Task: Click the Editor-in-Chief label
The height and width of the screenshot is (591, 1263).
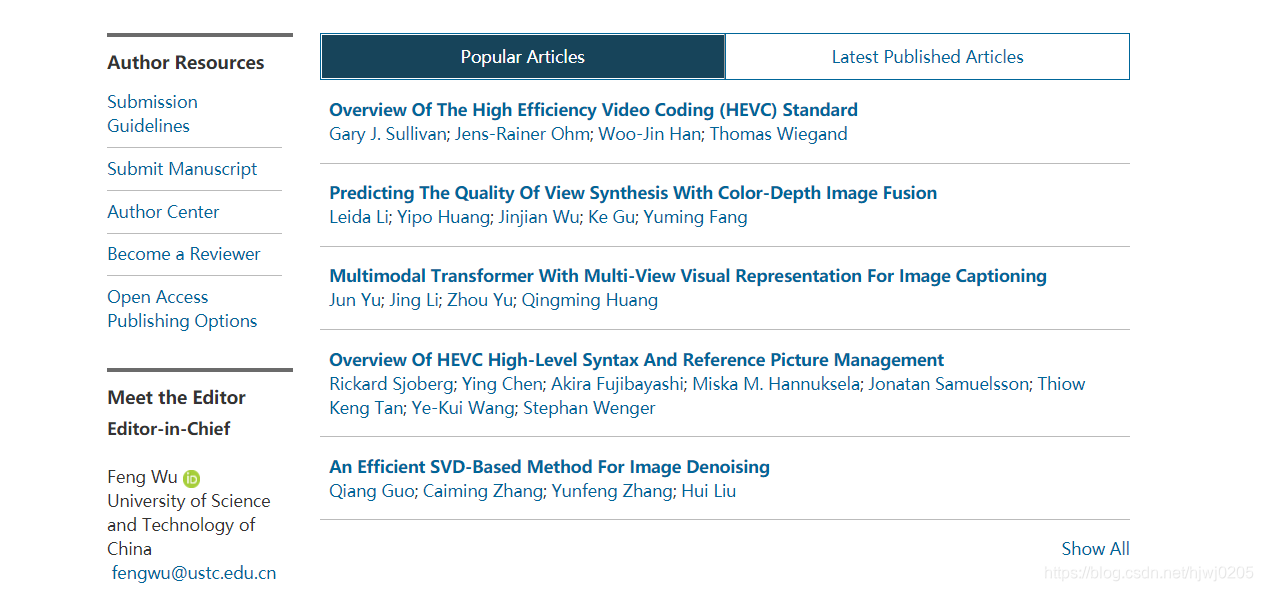Action: tap(169, 429)
